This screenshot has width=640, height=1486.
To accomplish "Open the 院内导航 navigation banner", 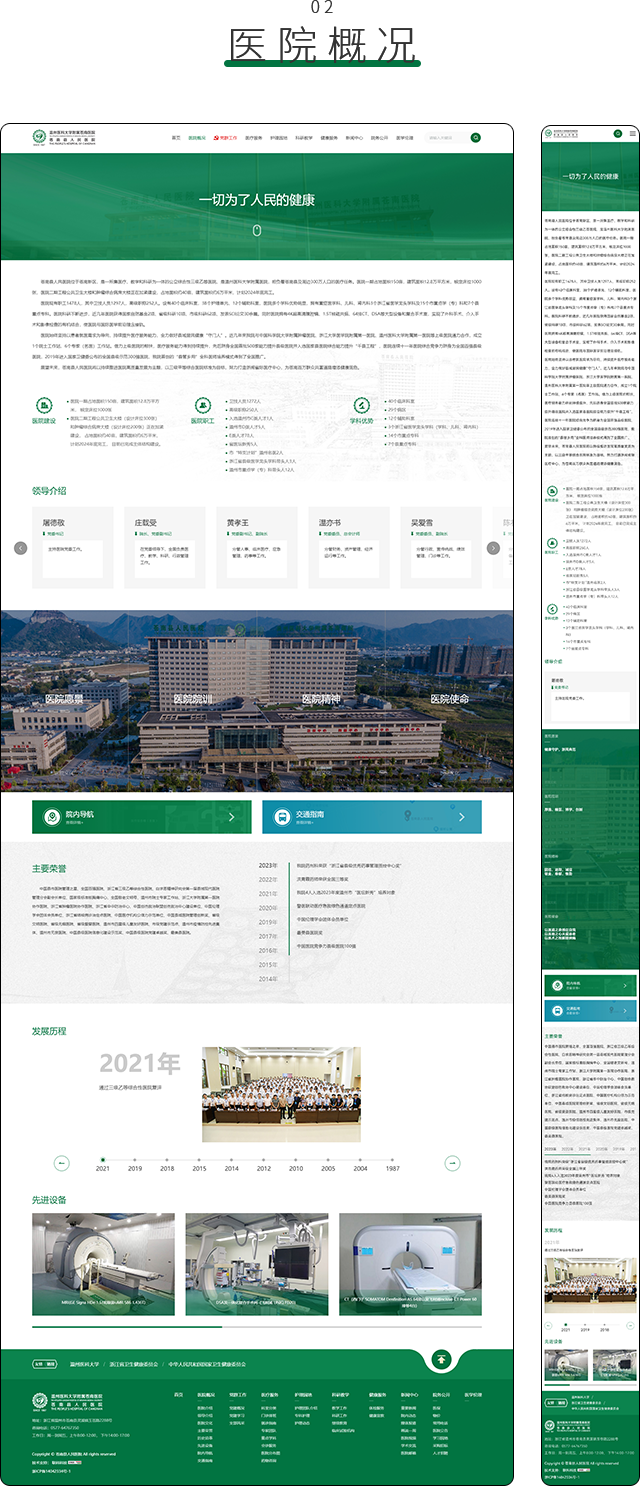I will (142, 817).
